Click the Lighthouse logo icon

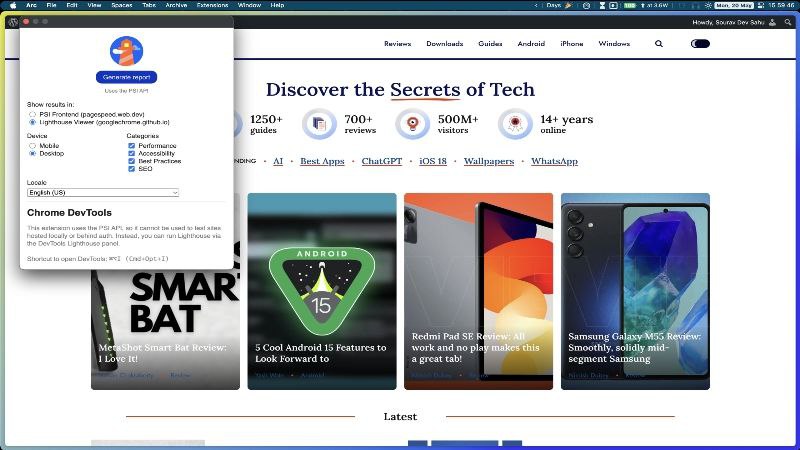click(x=126, y=51)
